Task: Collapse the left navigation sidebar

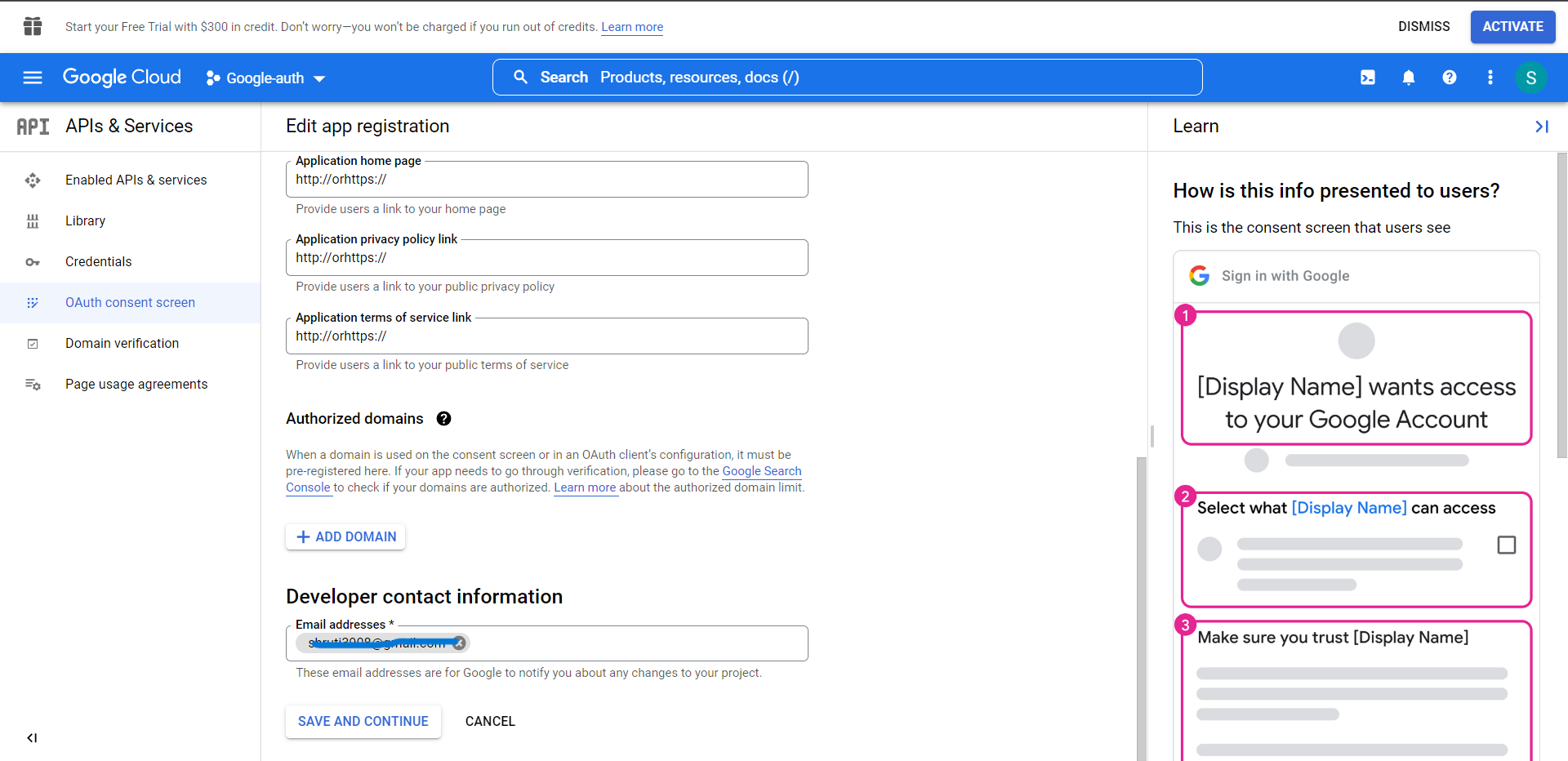Action: point(32,738)
